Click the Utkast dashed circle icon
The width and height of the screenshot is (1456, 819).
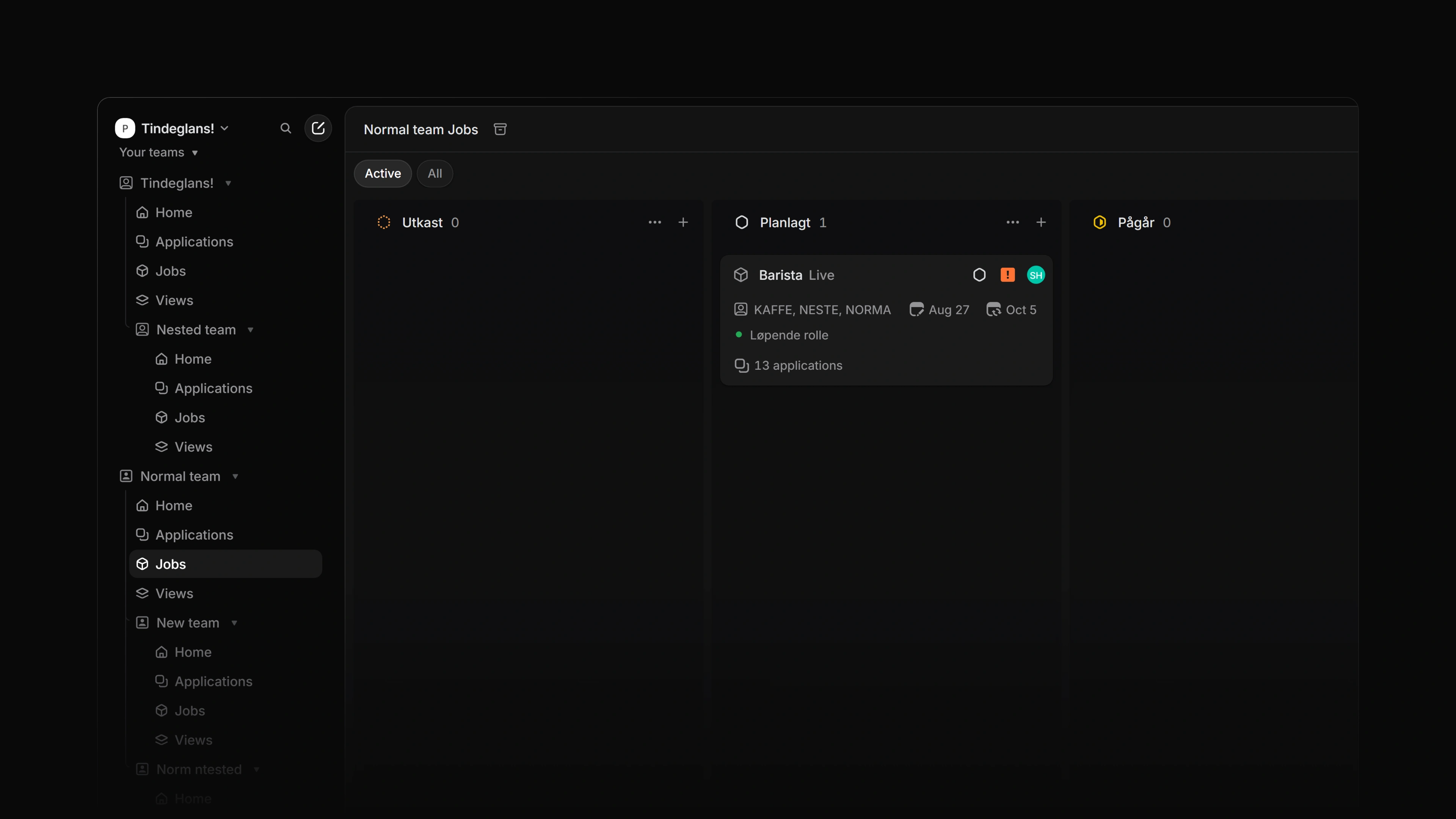click(384, 222)
